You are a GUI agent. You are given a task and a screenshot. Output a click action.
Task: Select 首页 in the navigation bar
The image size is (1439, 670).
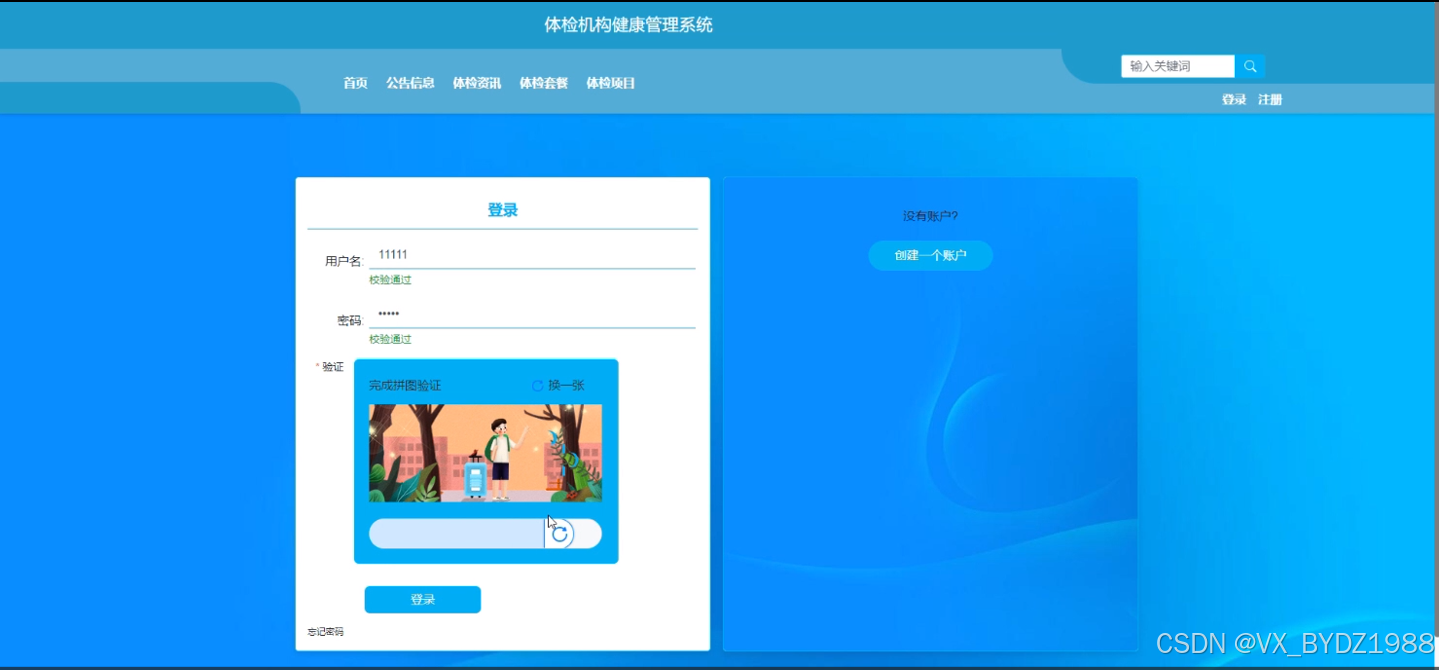coord(354,83)
